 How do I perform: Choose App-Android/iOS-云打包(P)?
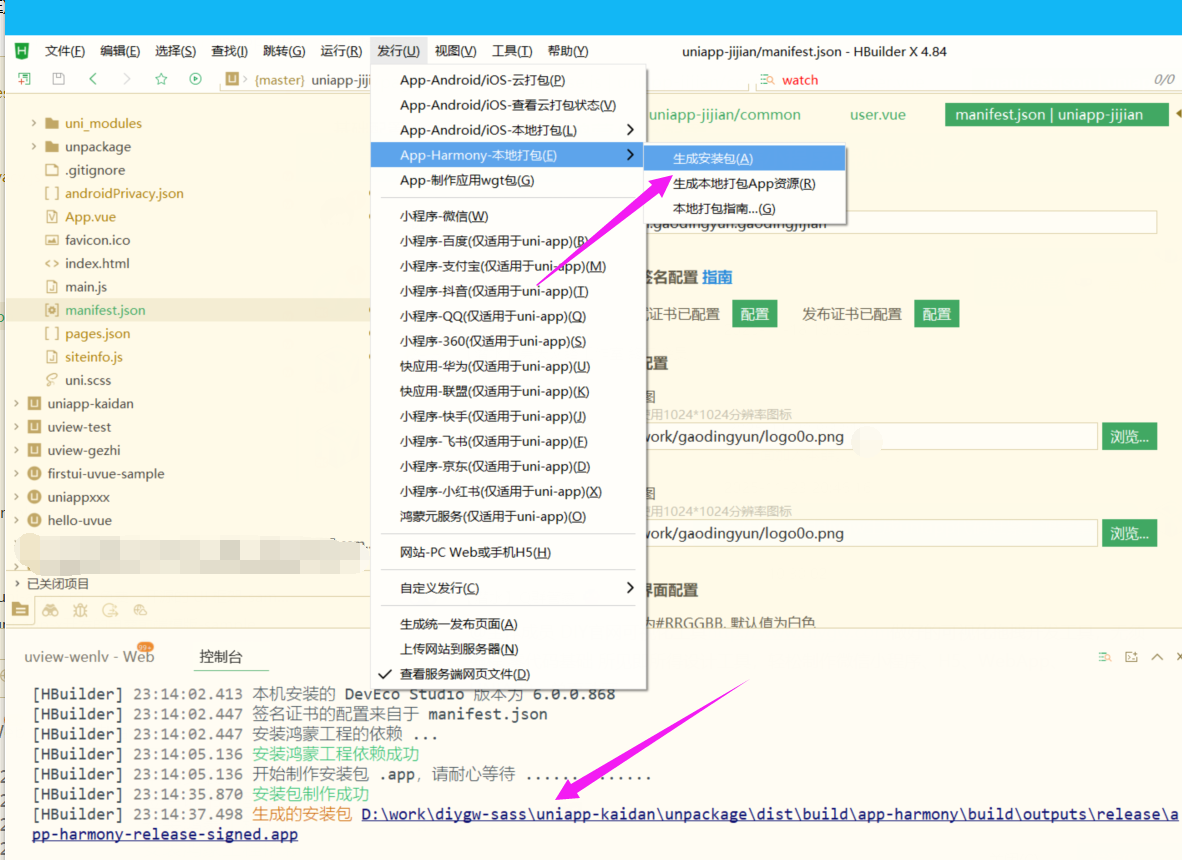pyautogui.click(x=509, y=80)
